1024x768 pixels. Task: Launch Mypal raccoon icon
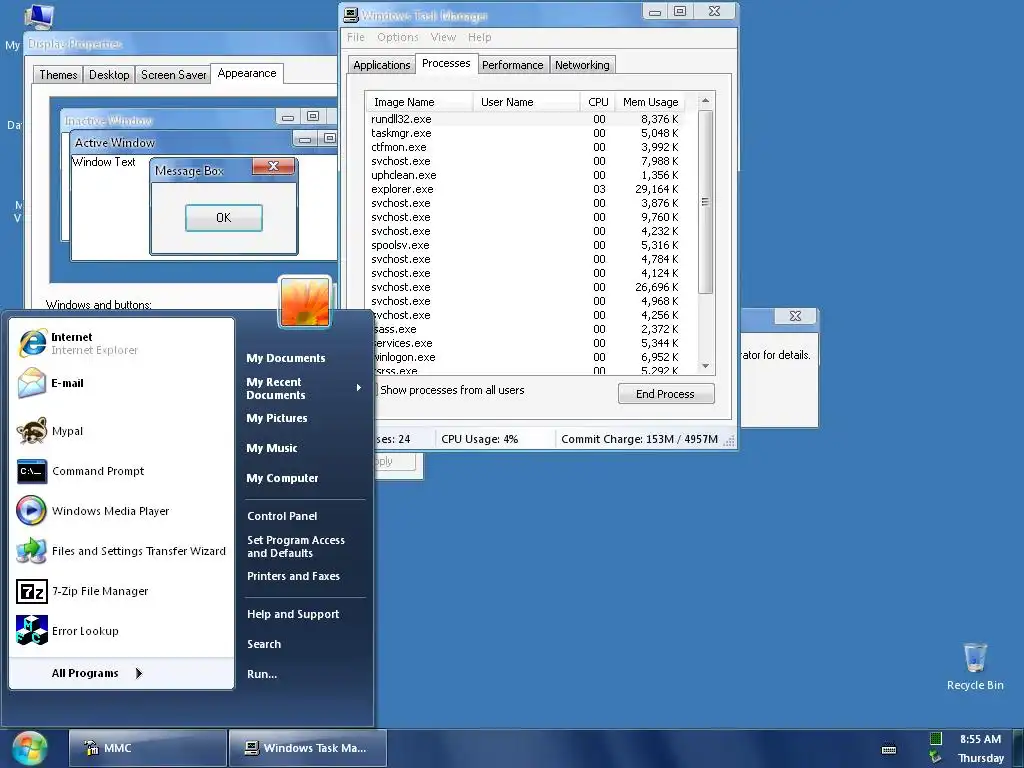coord(31,431)
